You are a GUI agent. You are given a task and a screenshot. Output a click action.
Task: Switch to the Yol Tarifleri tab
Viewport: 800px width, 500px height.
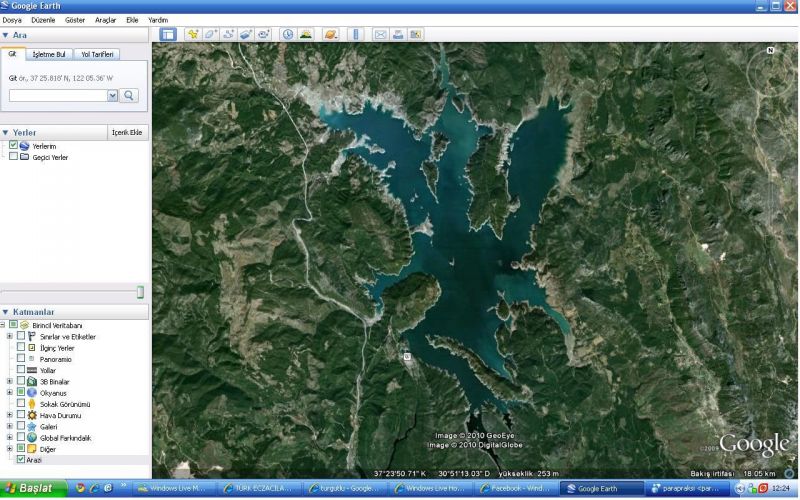tap(99, 54)
